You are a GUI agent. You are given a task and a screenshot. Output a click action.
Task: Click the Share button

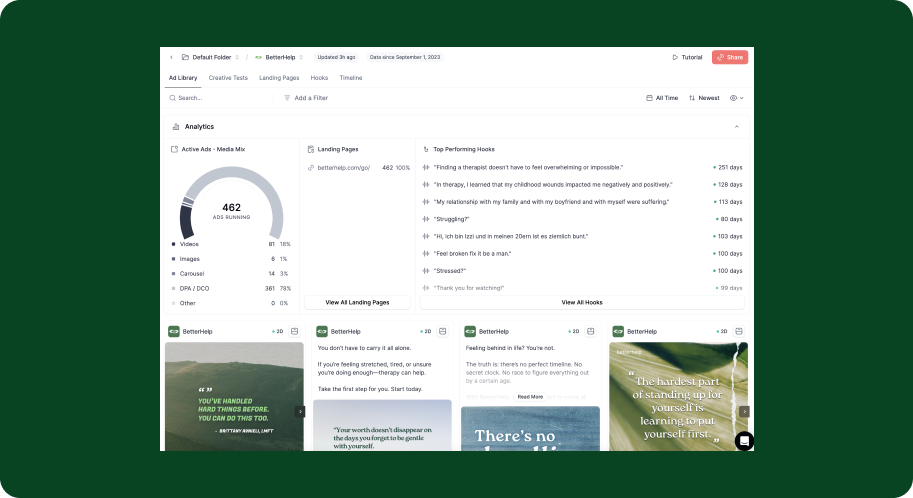coord(730,57)
